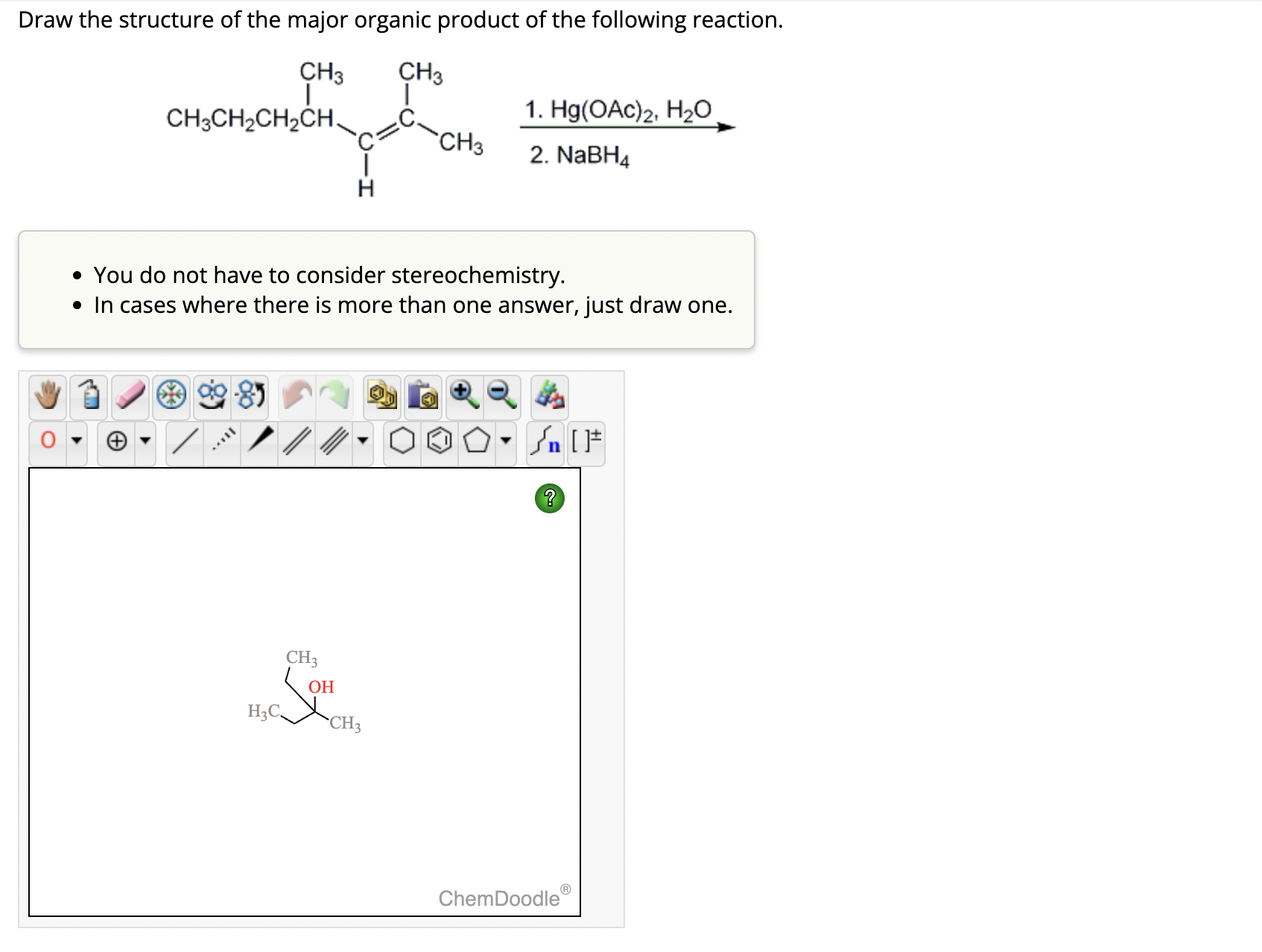The width and height of the screenshot is (1262, 952).
Task: Expand the bond type dropdown arrow
Action: 362,441
